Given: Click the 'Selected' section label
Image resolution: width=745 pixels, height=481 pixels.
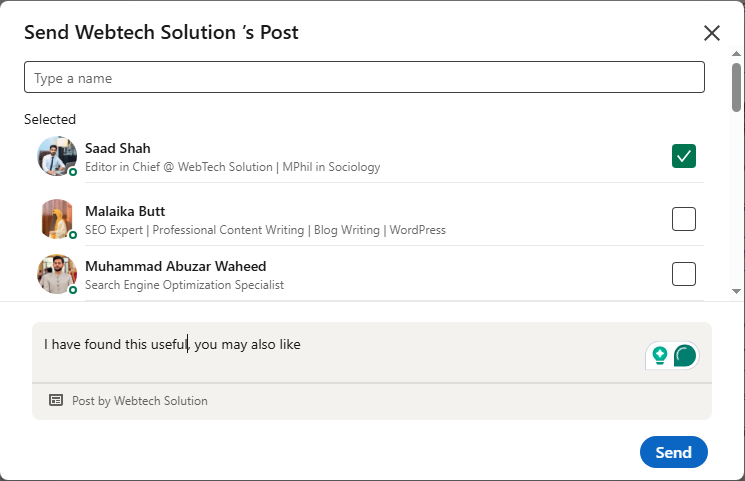Looking at the screenshot, I should point(50,119).
